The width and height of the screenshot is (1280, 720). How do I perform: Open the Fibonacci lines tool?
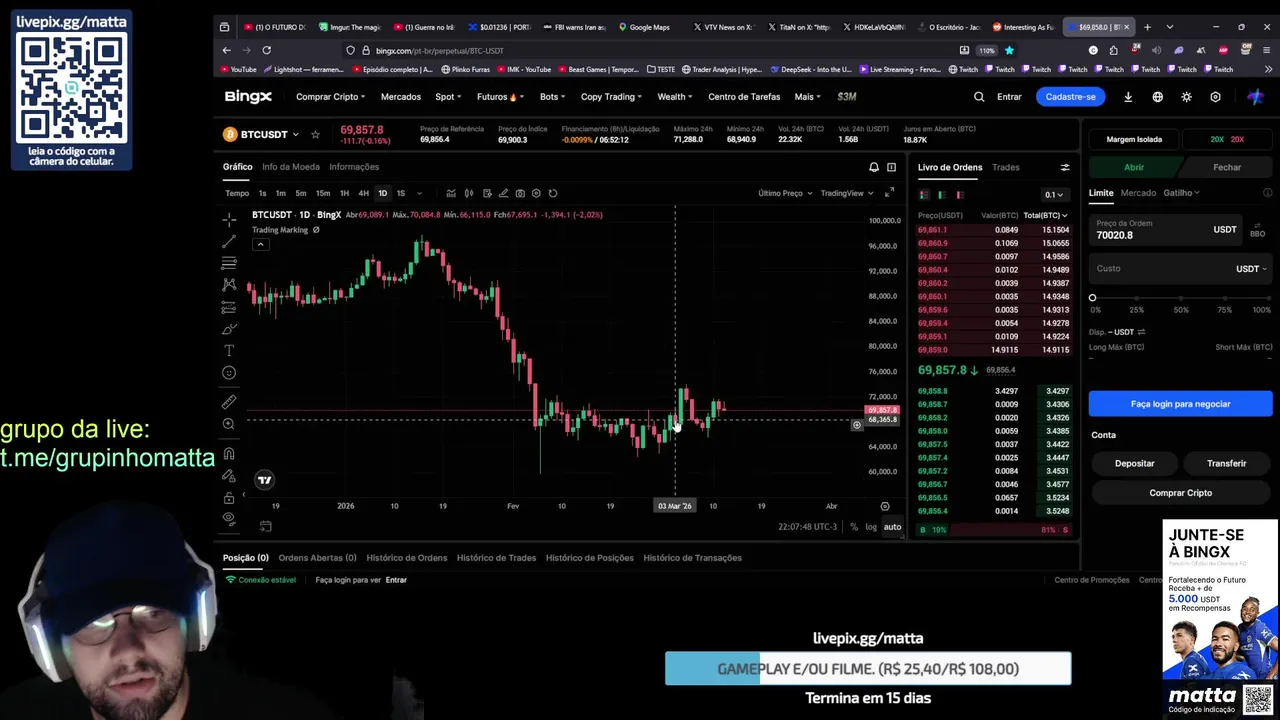229,263
